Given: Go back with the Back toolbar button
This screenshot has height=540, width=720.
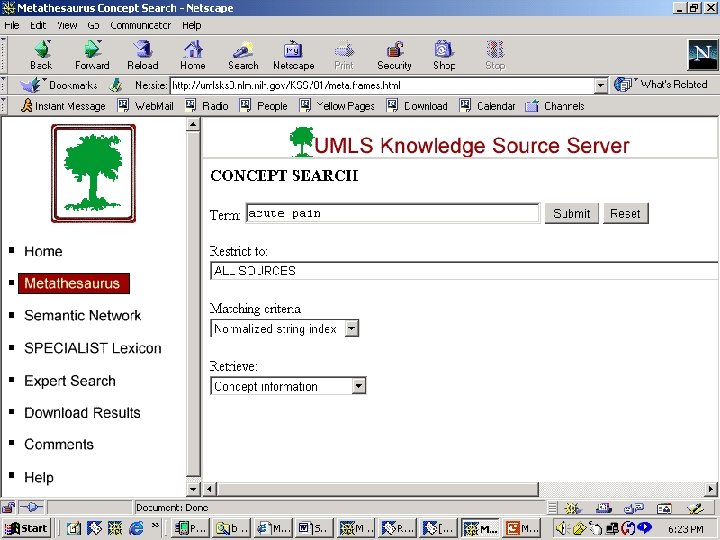Looking at the screenshot, I should (x=41, y=55).
